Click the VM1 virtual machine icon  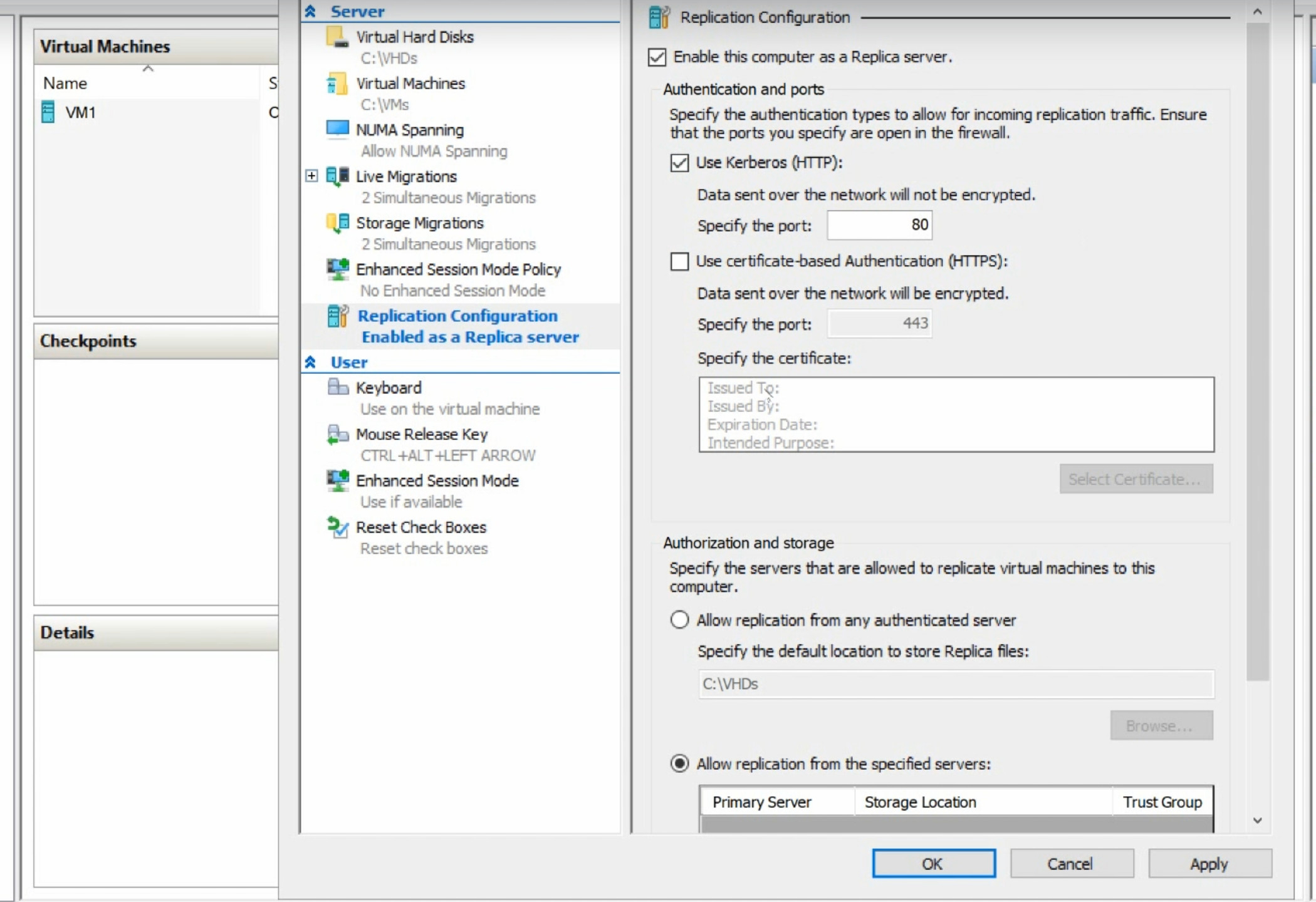pos(48,112)
